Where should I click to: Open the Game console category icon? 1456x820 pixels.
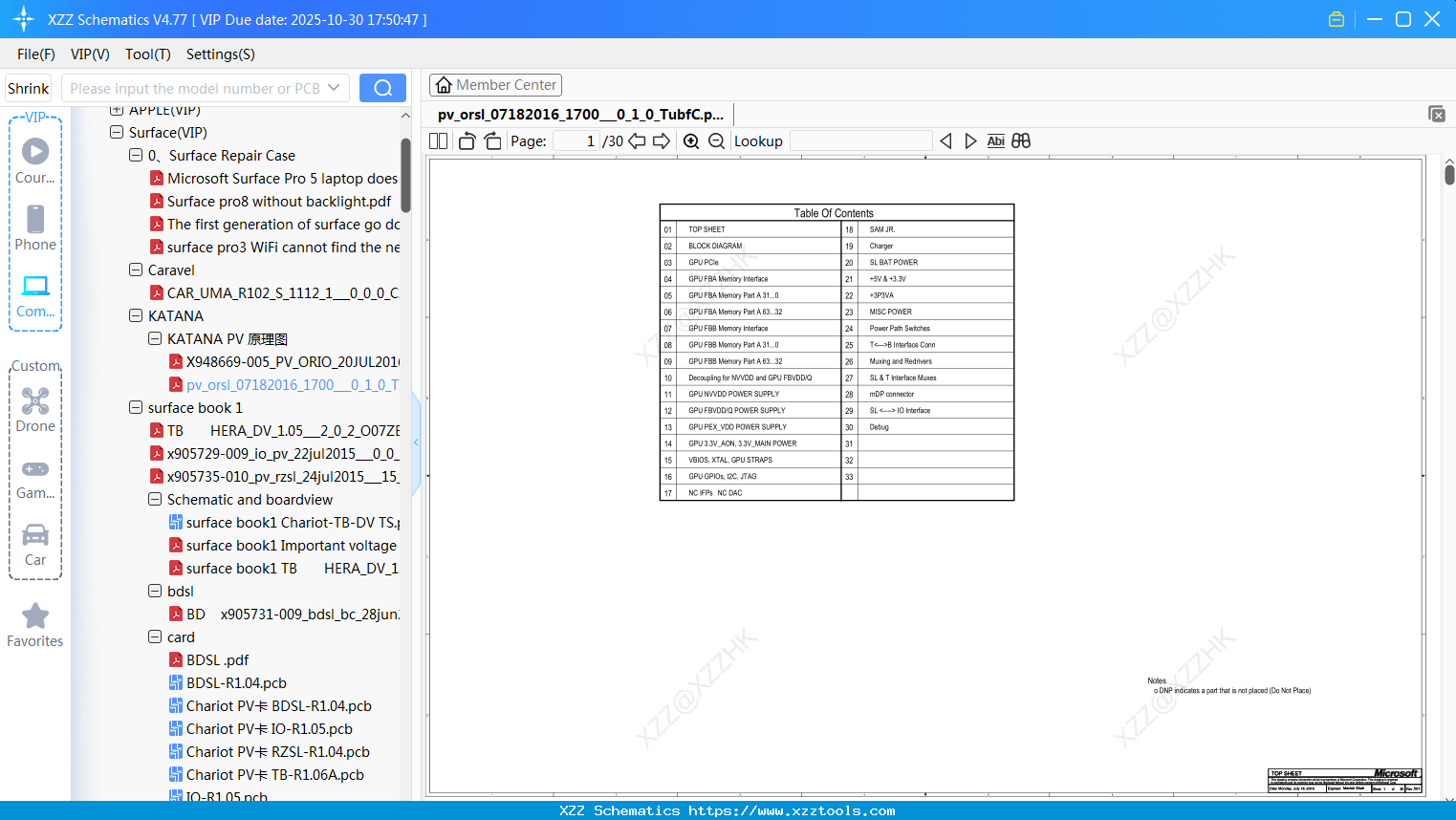[x=35, y=478]
